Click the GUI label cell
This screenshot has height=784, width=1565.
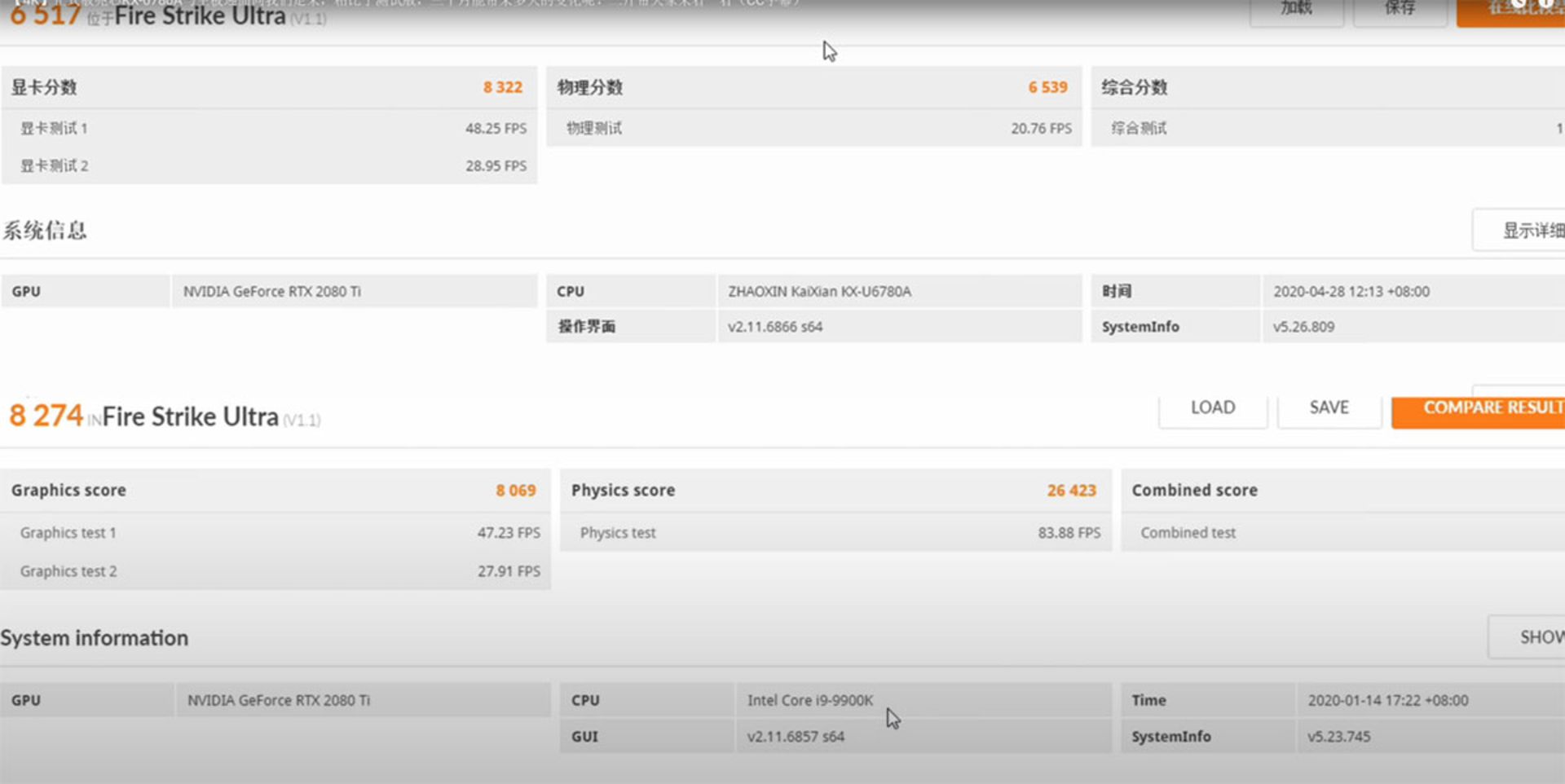click(x=646, y=737)
